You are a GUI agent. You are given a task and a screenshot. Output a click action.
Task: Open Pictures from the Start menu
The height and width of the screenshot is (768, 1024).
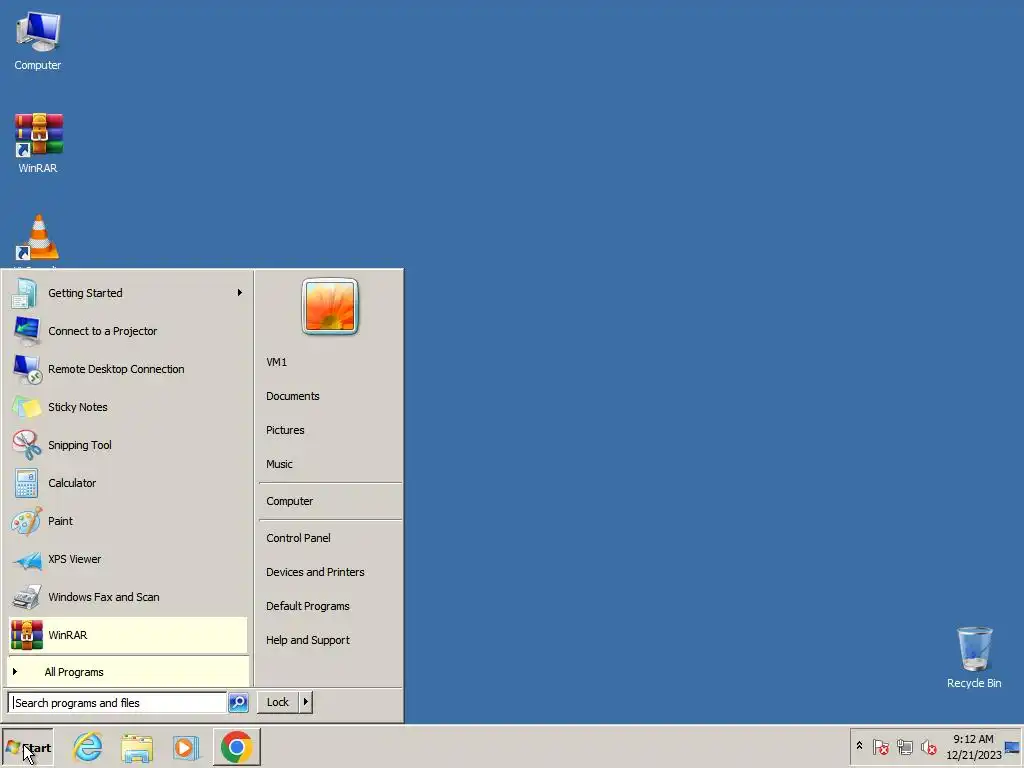click(x=285, y=430)
